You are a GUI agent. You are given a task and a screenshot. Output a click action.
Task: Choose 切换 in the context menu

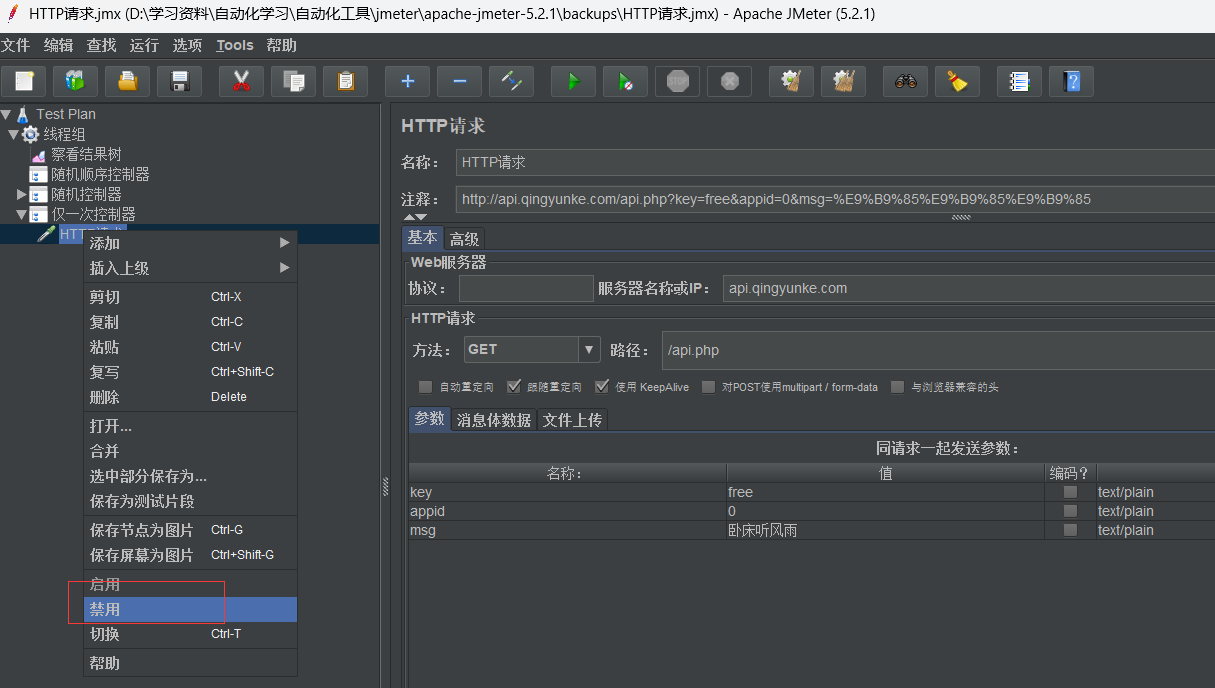190,634
